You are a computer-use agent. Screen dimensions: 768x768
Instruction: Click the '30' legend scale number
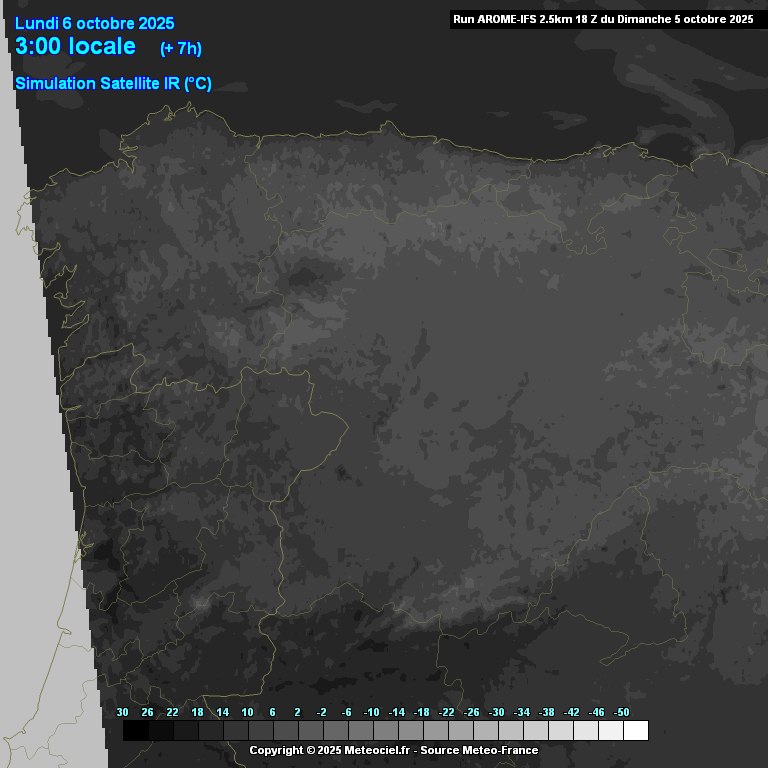[122, 712]
